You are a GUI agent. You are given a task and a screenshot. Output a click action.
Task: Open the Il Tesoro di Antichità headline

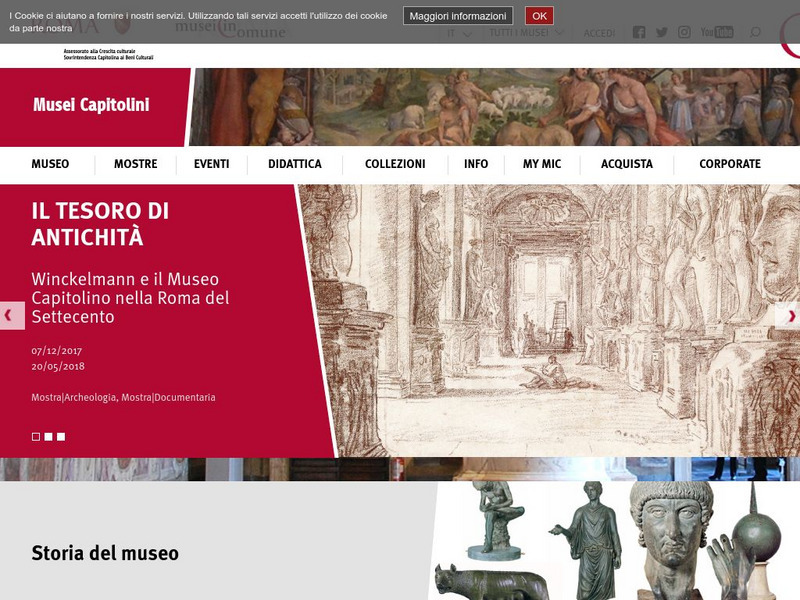[100, 224]
